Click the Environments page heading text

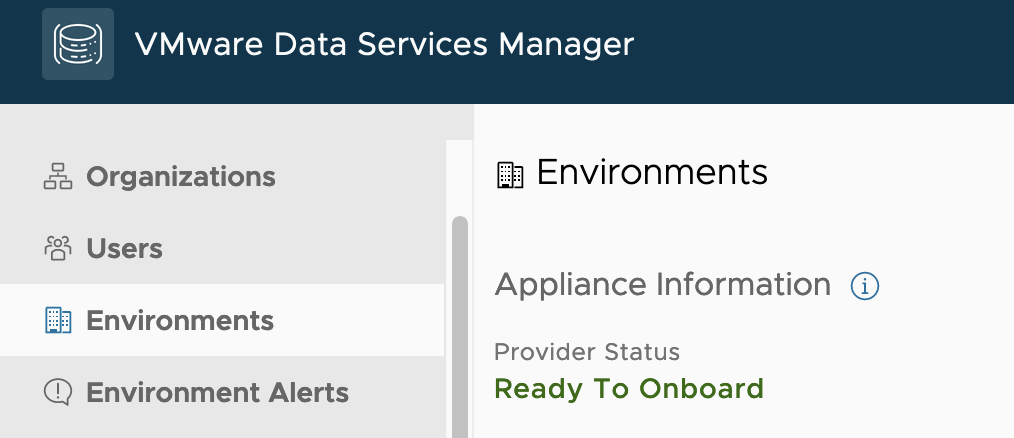(652, 172)
